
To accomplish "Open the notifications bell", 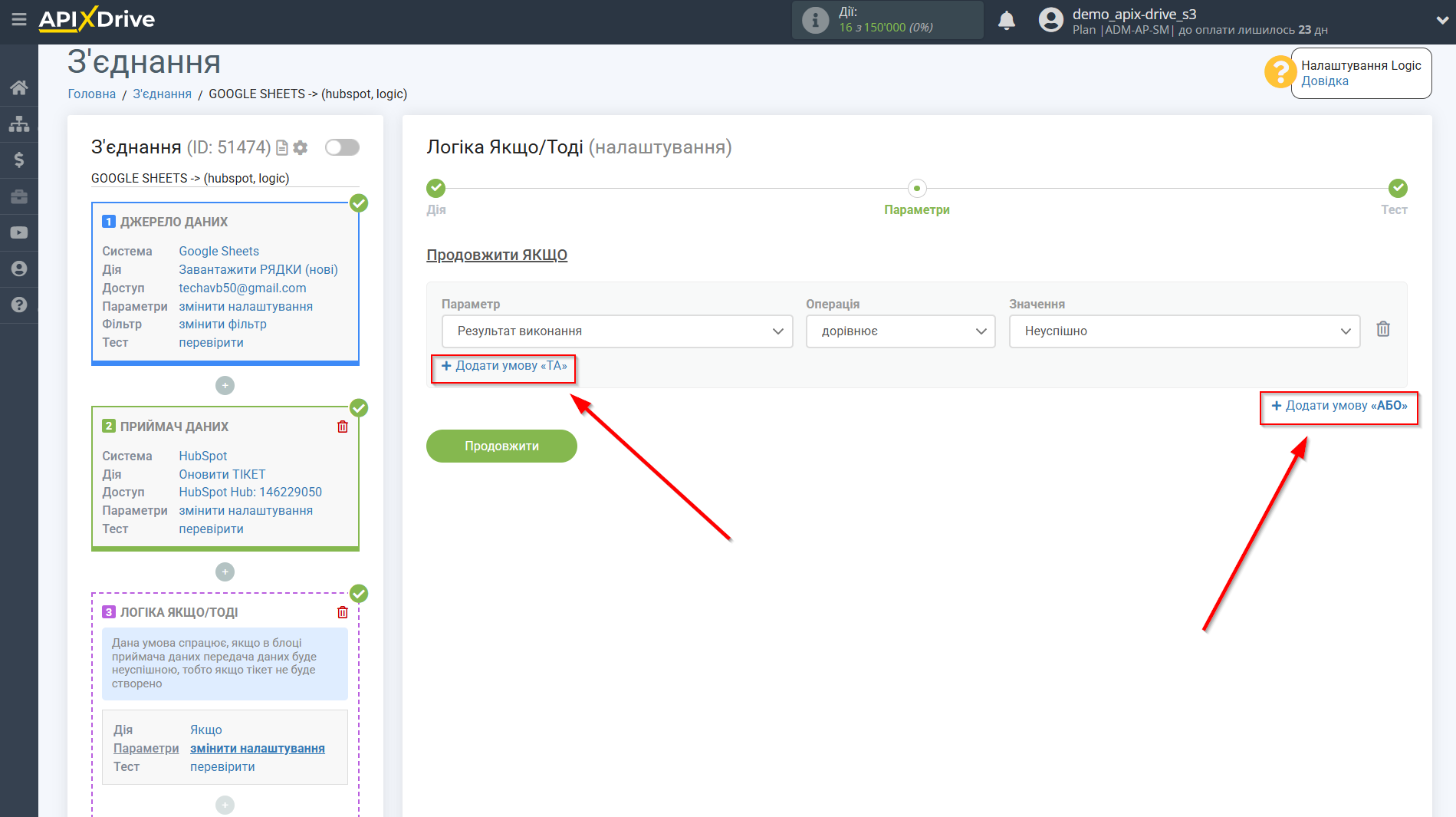I will (1007, 21).
